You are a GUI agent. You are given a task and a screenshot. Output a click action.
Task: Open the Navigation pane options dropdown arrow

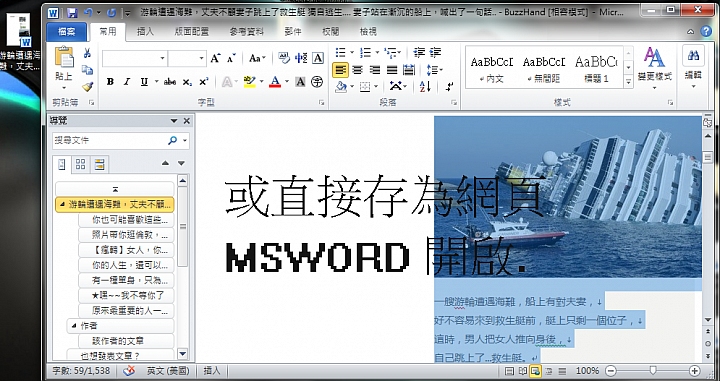coord(174,121)
